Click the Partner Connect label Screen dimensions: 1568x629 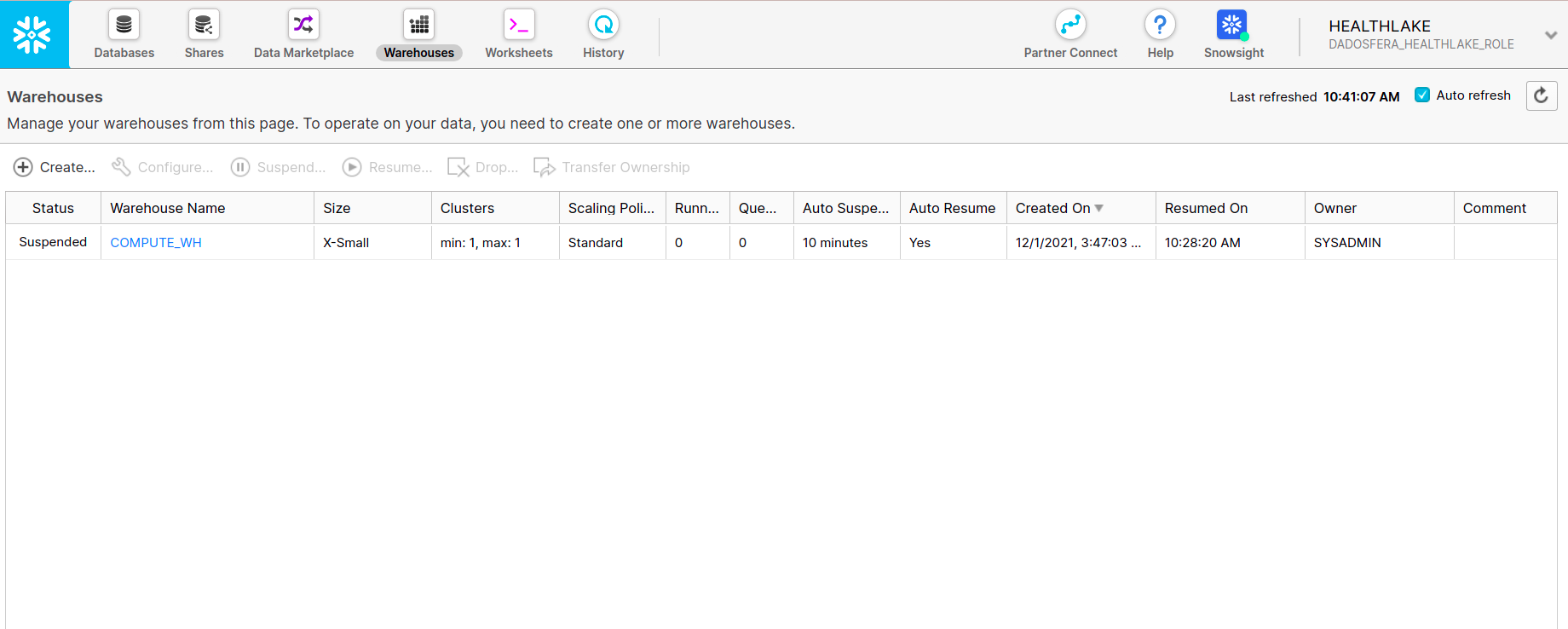[x=1070, y=53]
